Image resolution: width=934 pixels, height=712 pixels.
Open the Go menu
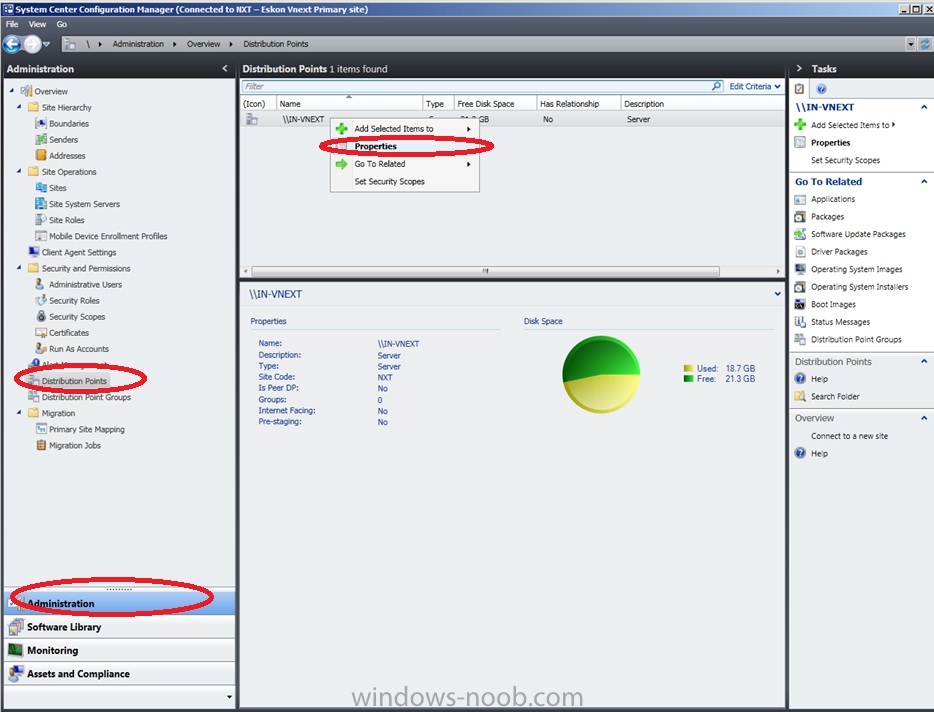61,24
